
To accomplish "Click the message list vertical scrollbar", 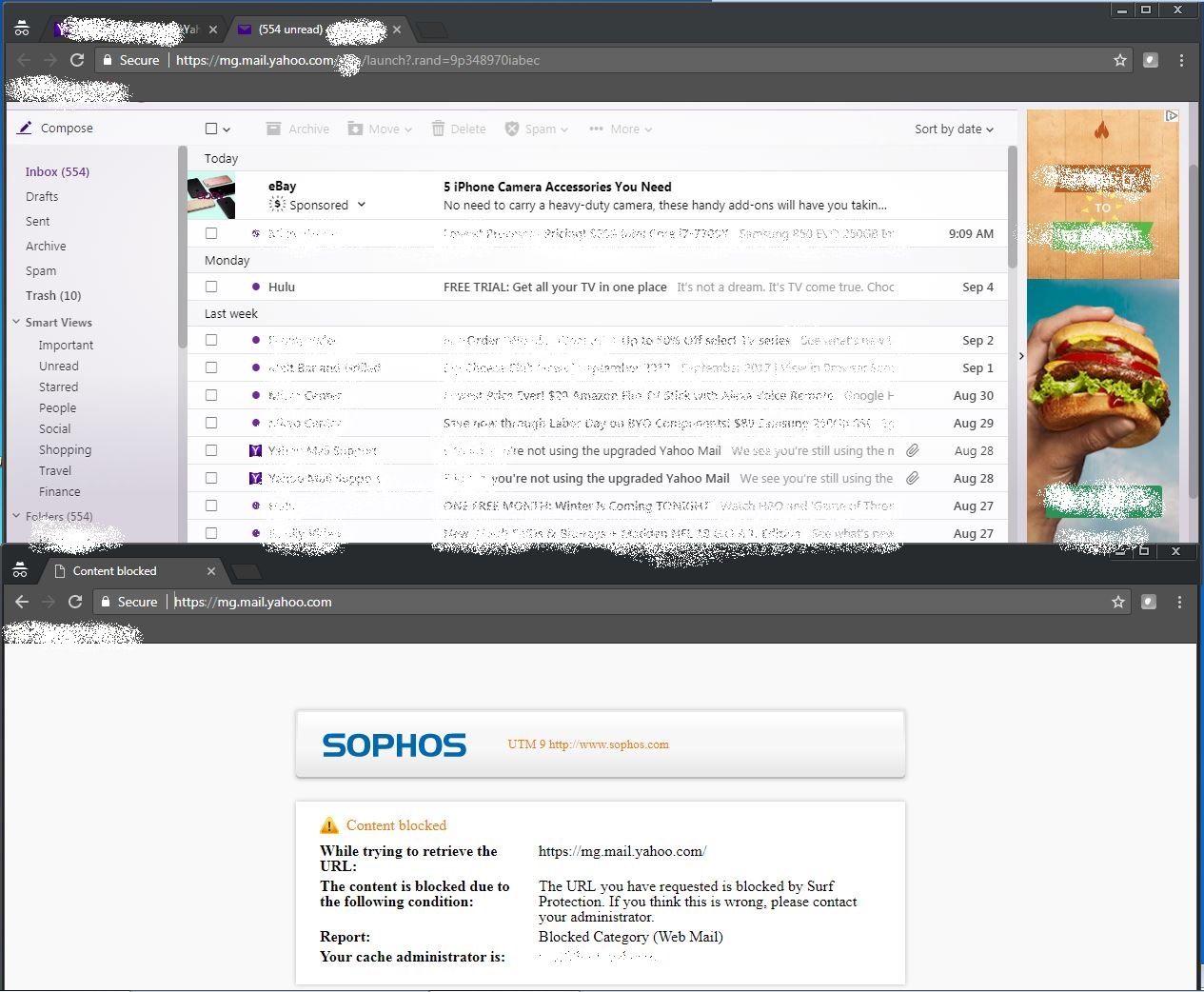I will click(1013, 207).
